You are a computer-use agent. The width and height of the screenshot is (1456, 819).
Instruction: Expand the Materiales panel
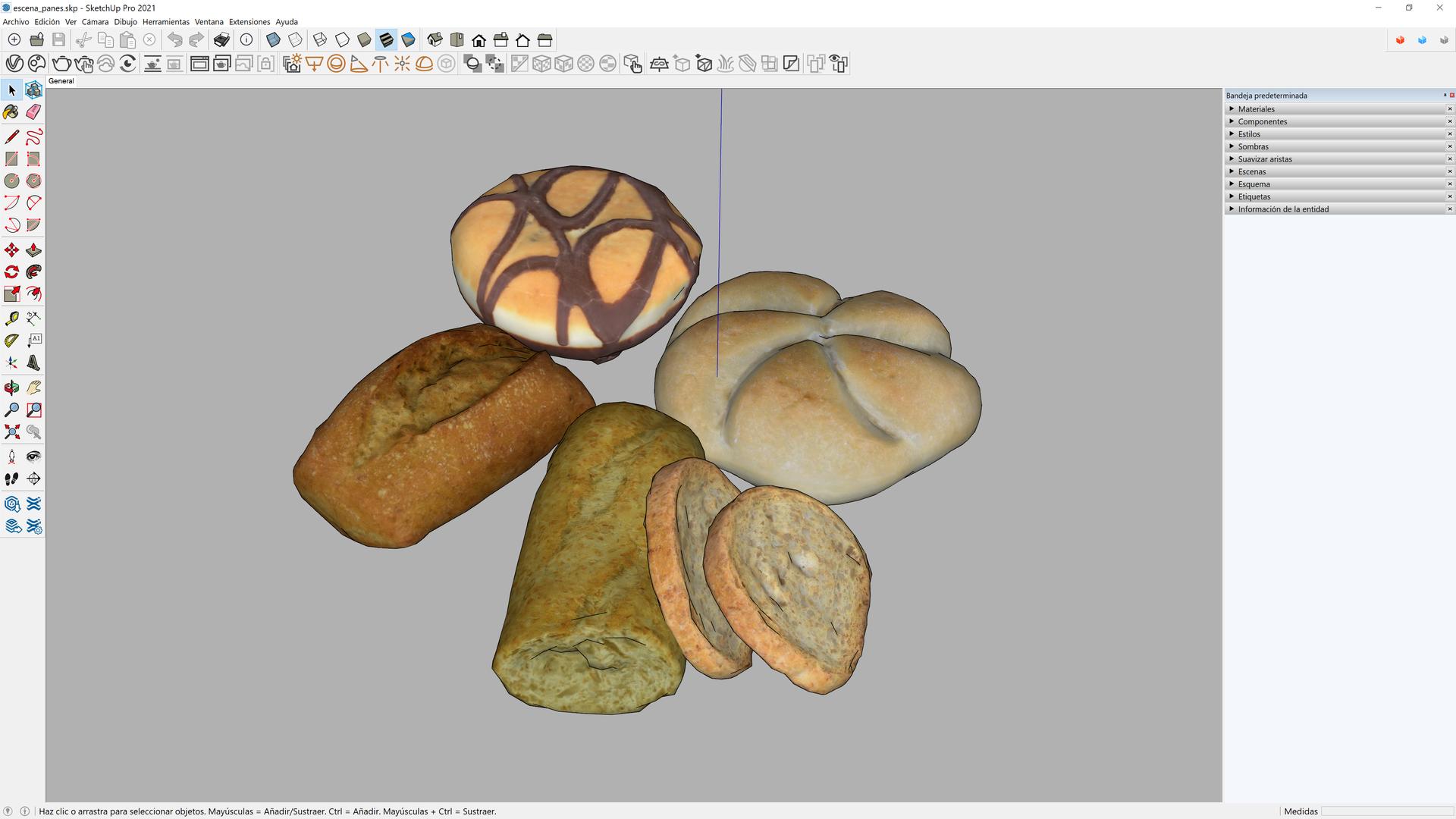(1256, 109)
